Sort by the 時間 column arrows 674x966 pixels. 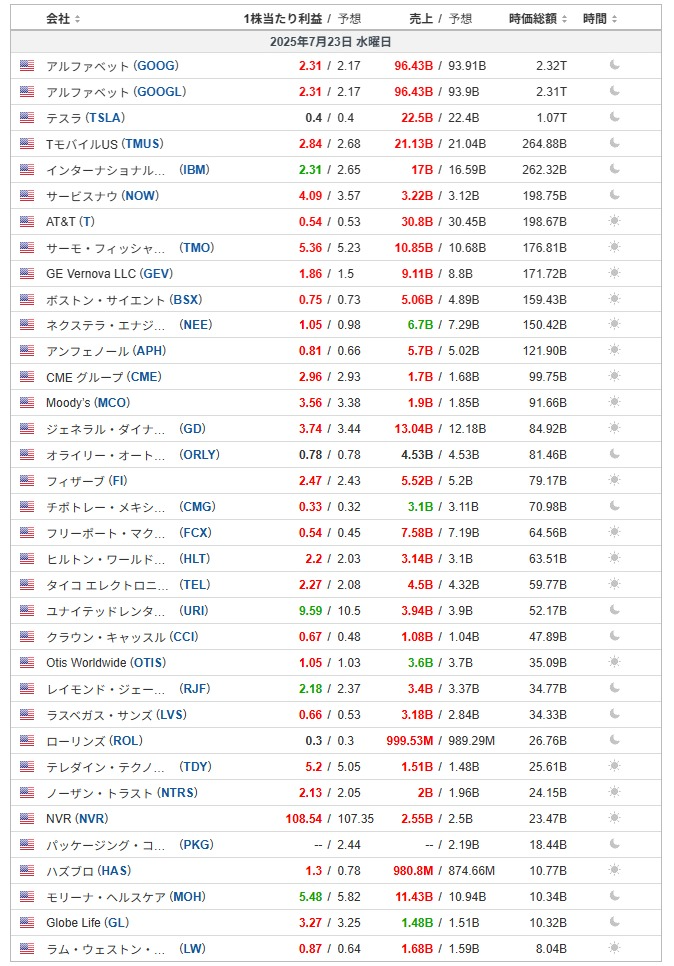click(x=614, y=19)
